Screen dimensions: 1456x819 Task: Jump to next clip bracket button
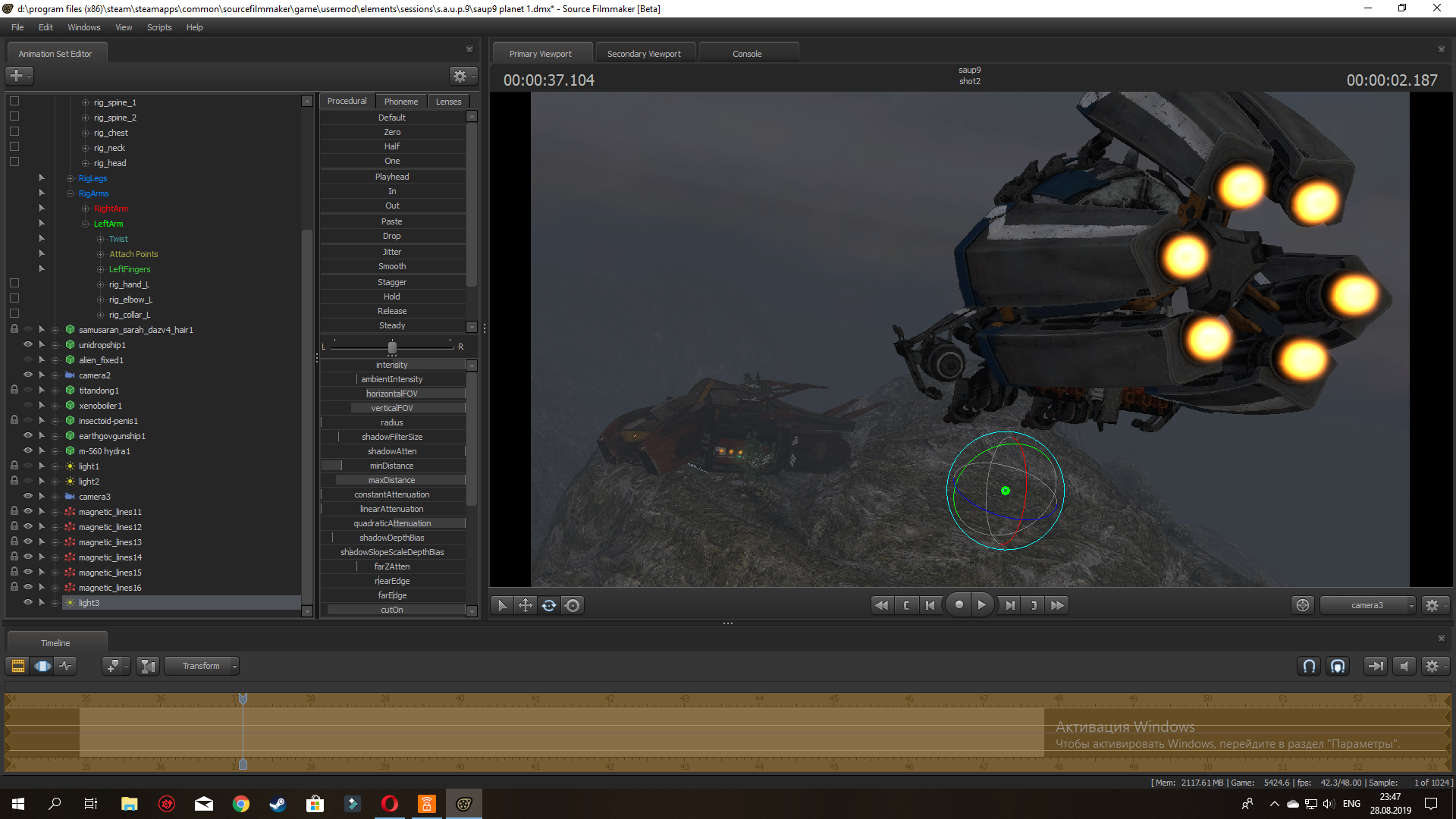1033,605
